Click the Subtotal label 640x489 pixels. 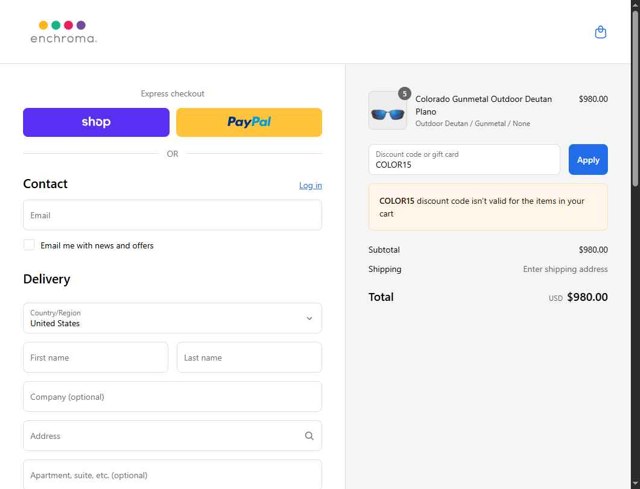(384, 250)
